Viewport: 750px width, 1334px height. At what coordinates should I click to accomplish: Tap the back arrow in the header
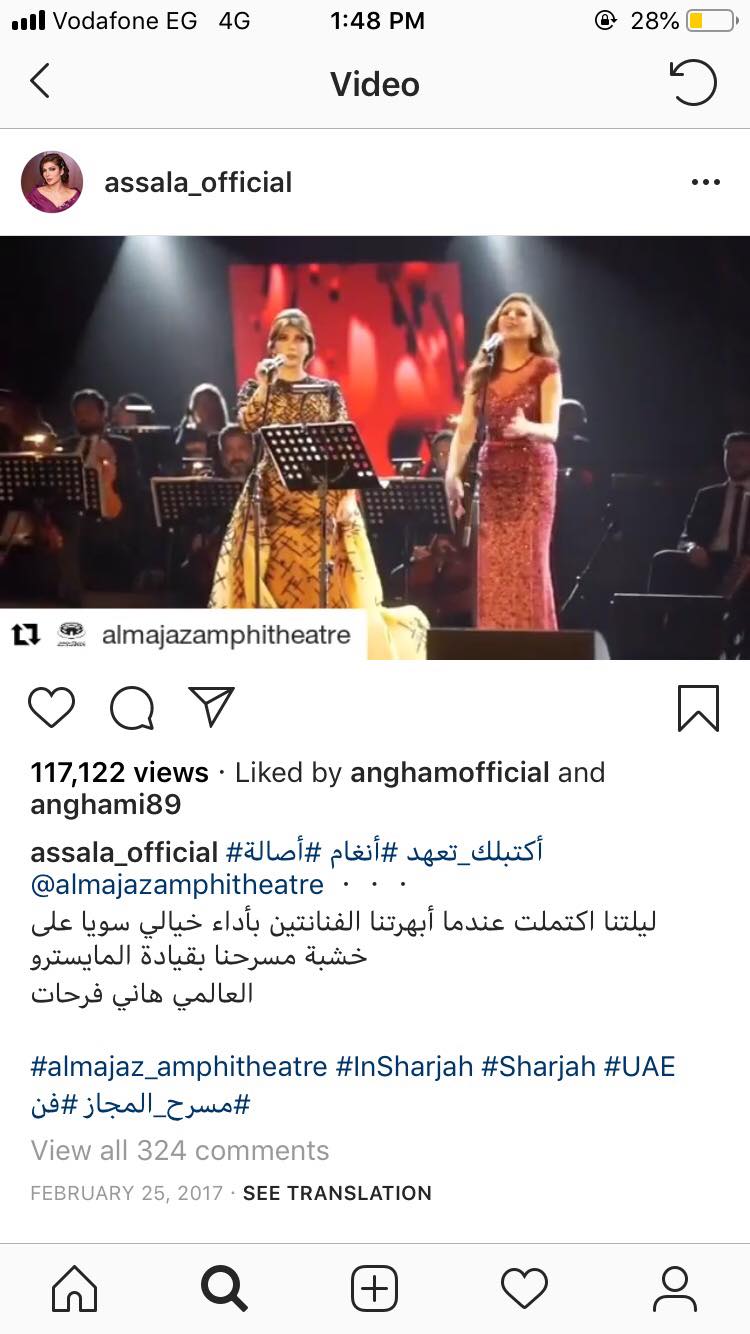coord(40,81)
